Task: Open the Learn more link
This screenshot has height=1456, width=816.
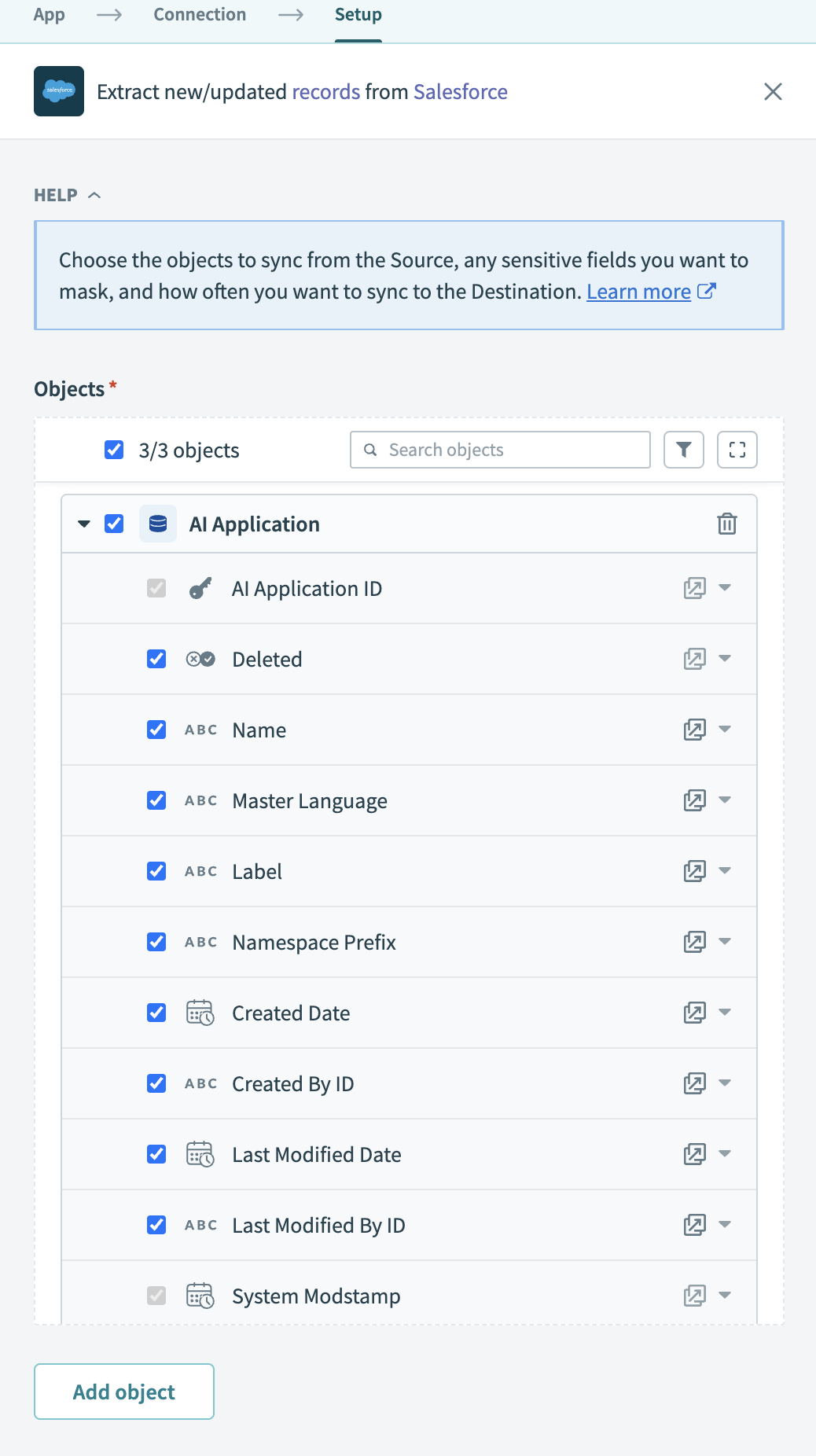Action: coord(638,292)
